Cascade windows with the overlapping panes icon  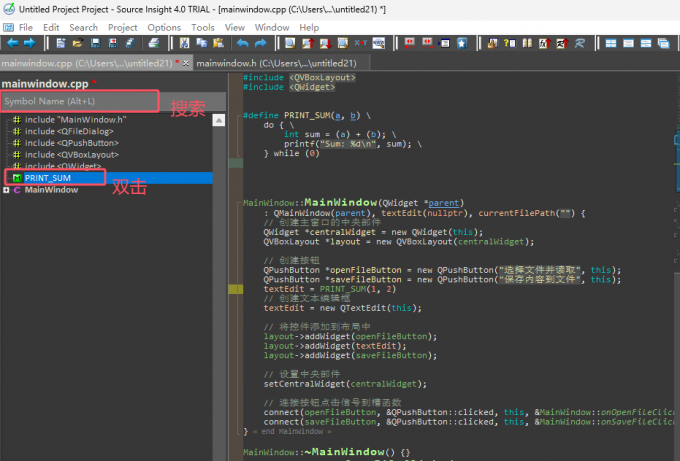pos(664,43)
